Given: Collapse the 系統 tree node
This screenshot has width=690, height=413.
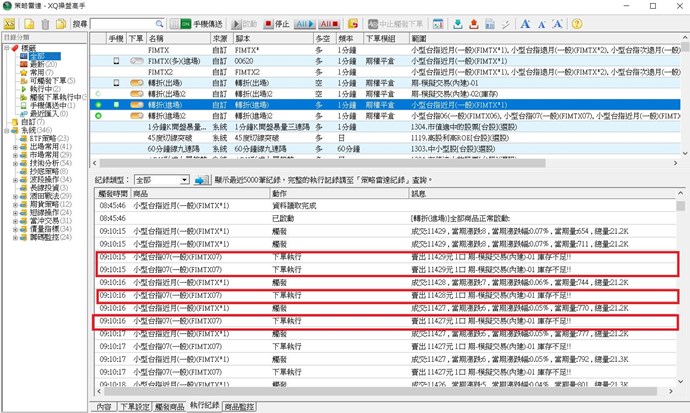Looking at the screenshot, I should pyautogui.click(x=4, y=129).
